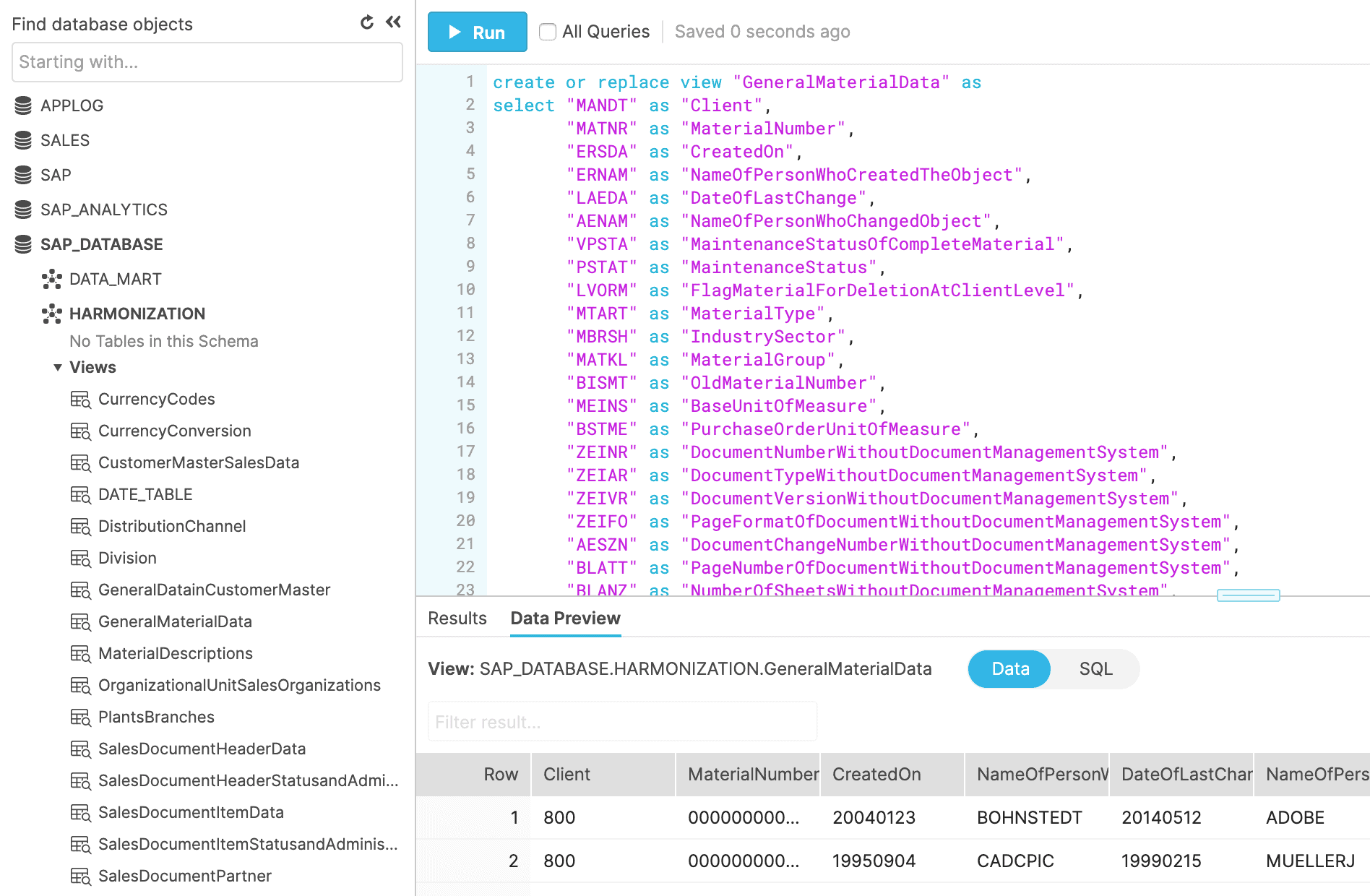Collapse the left sidebar with double-chevron icon
Viewport: 1370px width, 896px height.
393,22
